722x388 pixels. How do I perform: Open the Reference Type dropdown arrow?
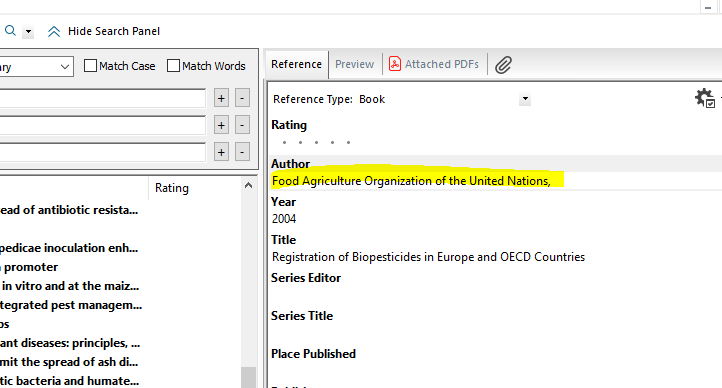(525, 99)
